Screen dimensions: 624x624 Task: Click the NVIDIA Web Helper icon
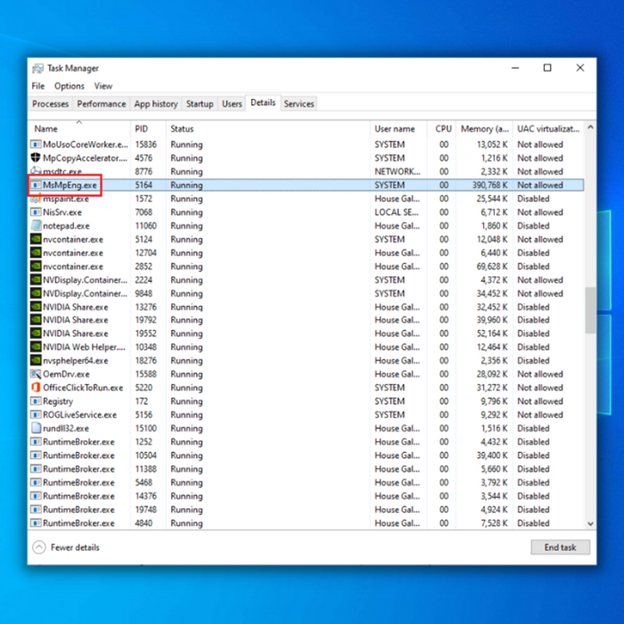(x=36, y=347)
